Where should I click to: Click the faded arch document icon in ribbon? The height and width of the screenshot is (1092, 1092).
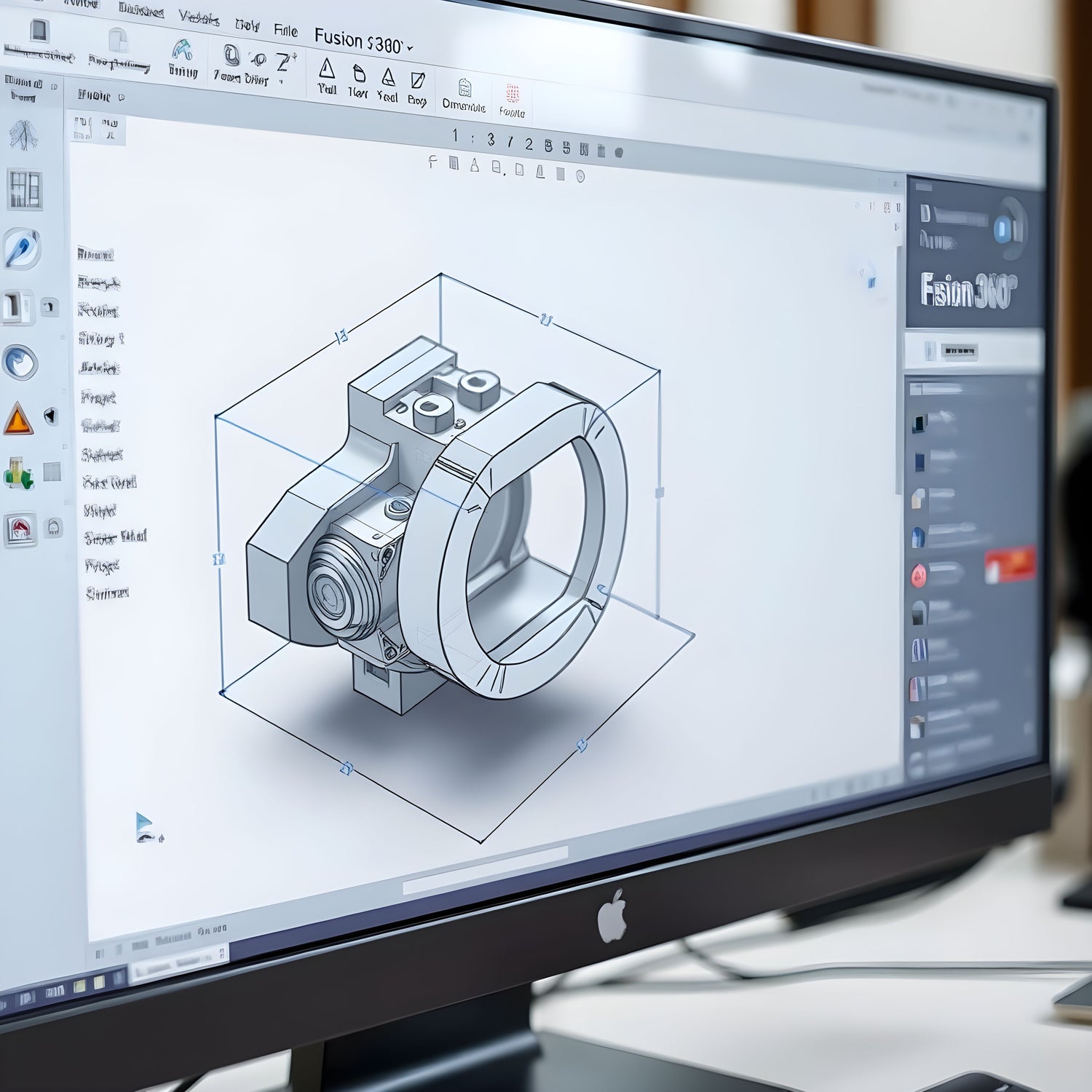tap(117, 40)
